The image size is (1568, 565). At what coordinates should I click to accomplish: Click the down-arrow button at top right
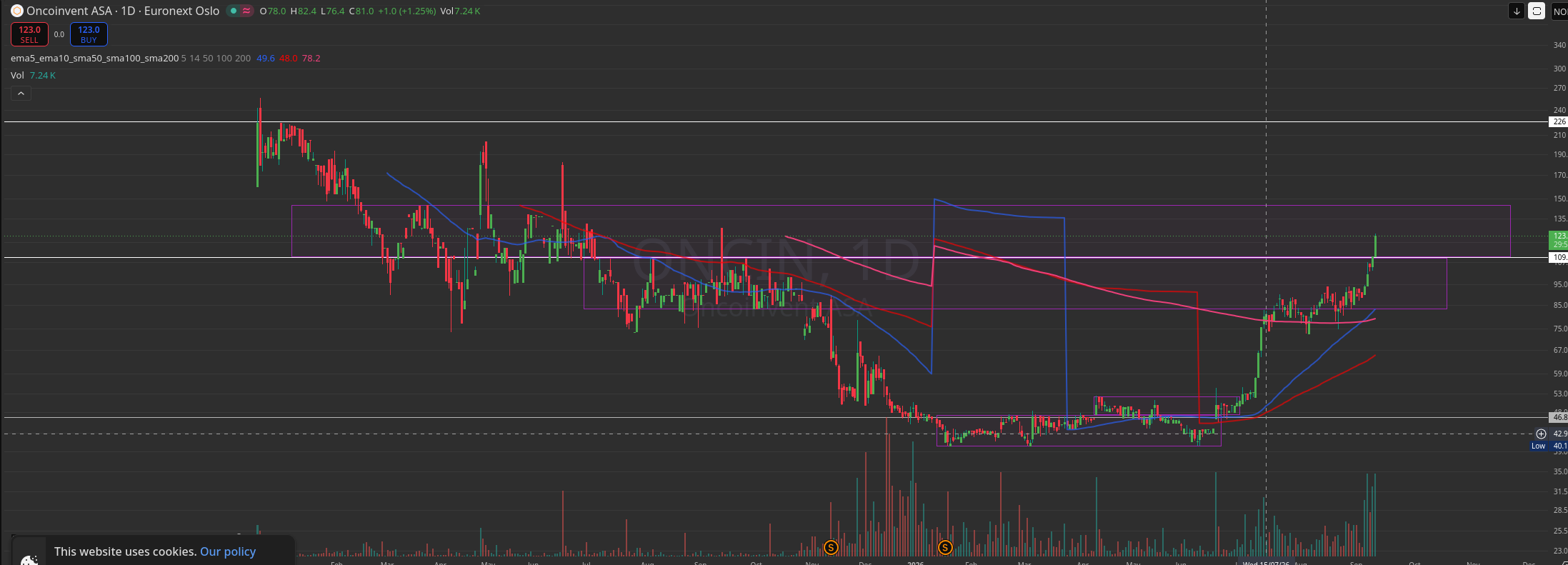coord(1516,11)
